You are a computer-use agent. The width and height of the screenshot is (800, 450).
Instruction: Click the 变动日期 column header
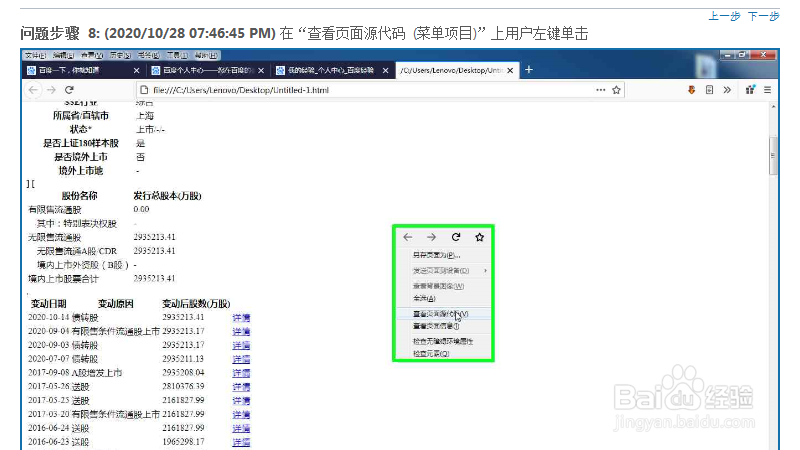click(48, 304)
